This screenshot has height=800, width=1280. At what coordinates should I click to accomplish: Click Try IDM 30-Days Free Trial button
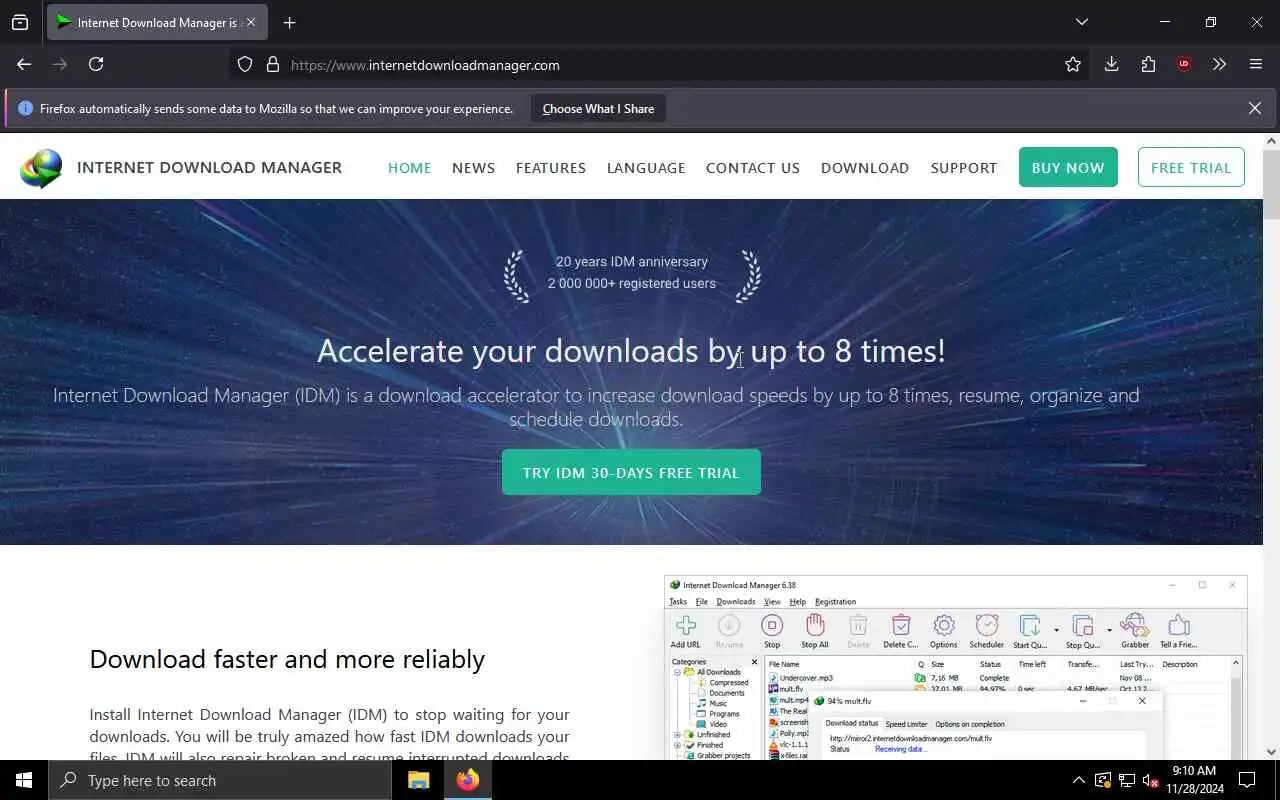631,472
